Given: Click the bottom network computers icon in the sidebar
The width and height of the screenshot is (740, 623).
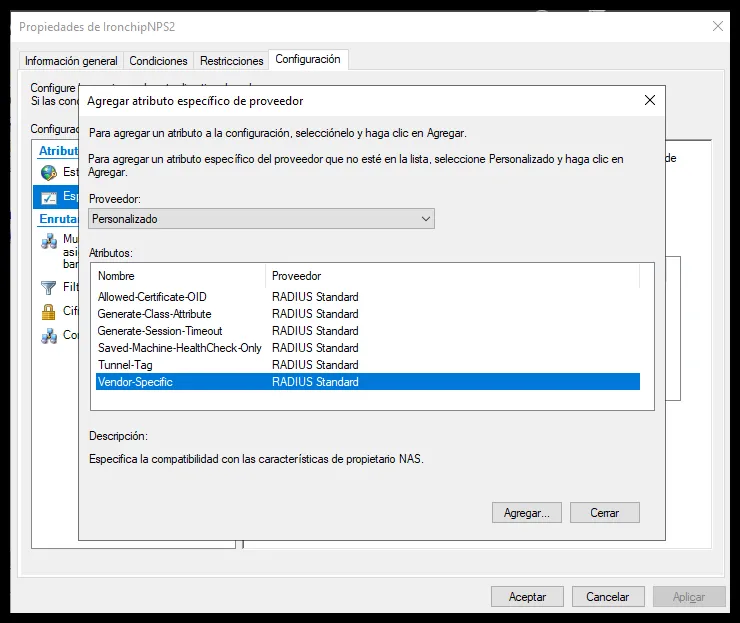Looking at the screenshot, I should 49,336.
